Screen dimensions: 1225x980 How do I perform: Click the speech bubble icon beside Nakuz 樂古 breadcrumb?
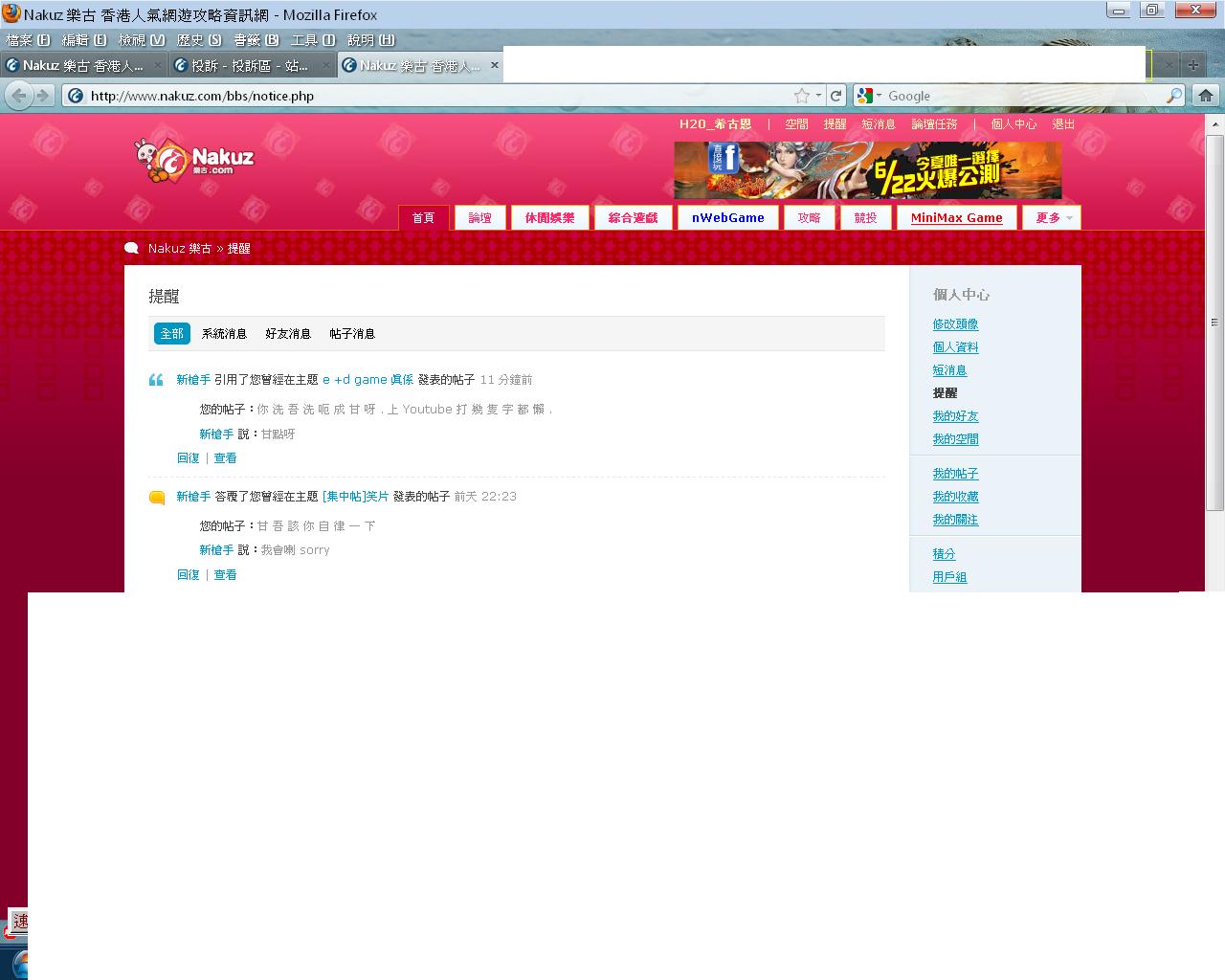[132, 248]
